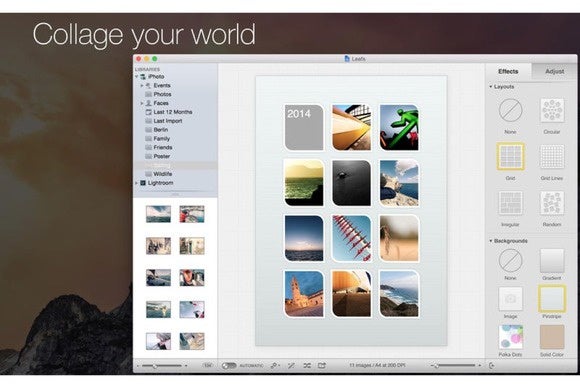
Task: Select the dark black-and-white photo in collage
Action: [351, 183]
